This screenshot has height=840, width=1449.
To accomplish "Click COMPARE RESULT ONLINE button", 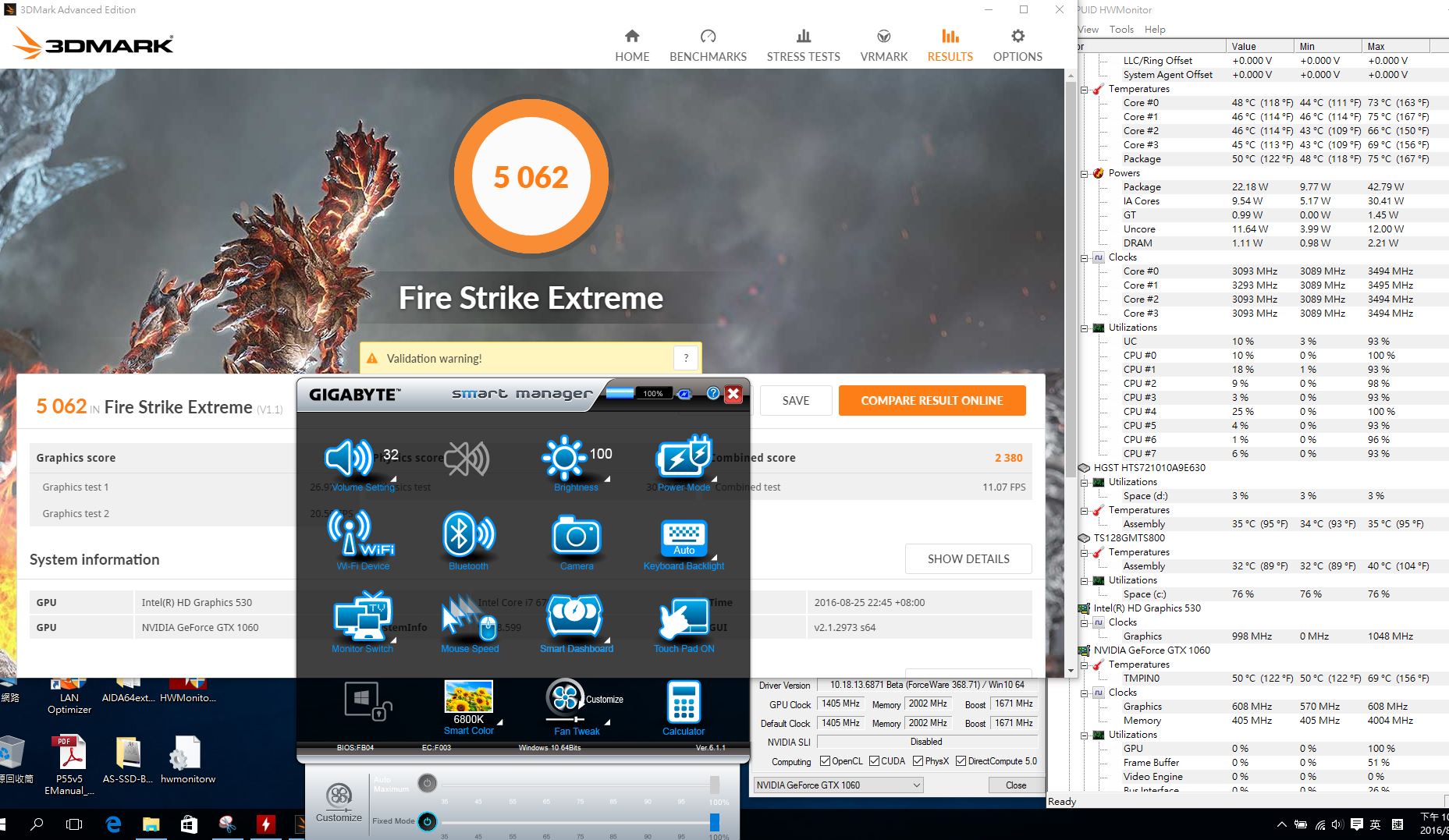I will click(x=932, y=400).
